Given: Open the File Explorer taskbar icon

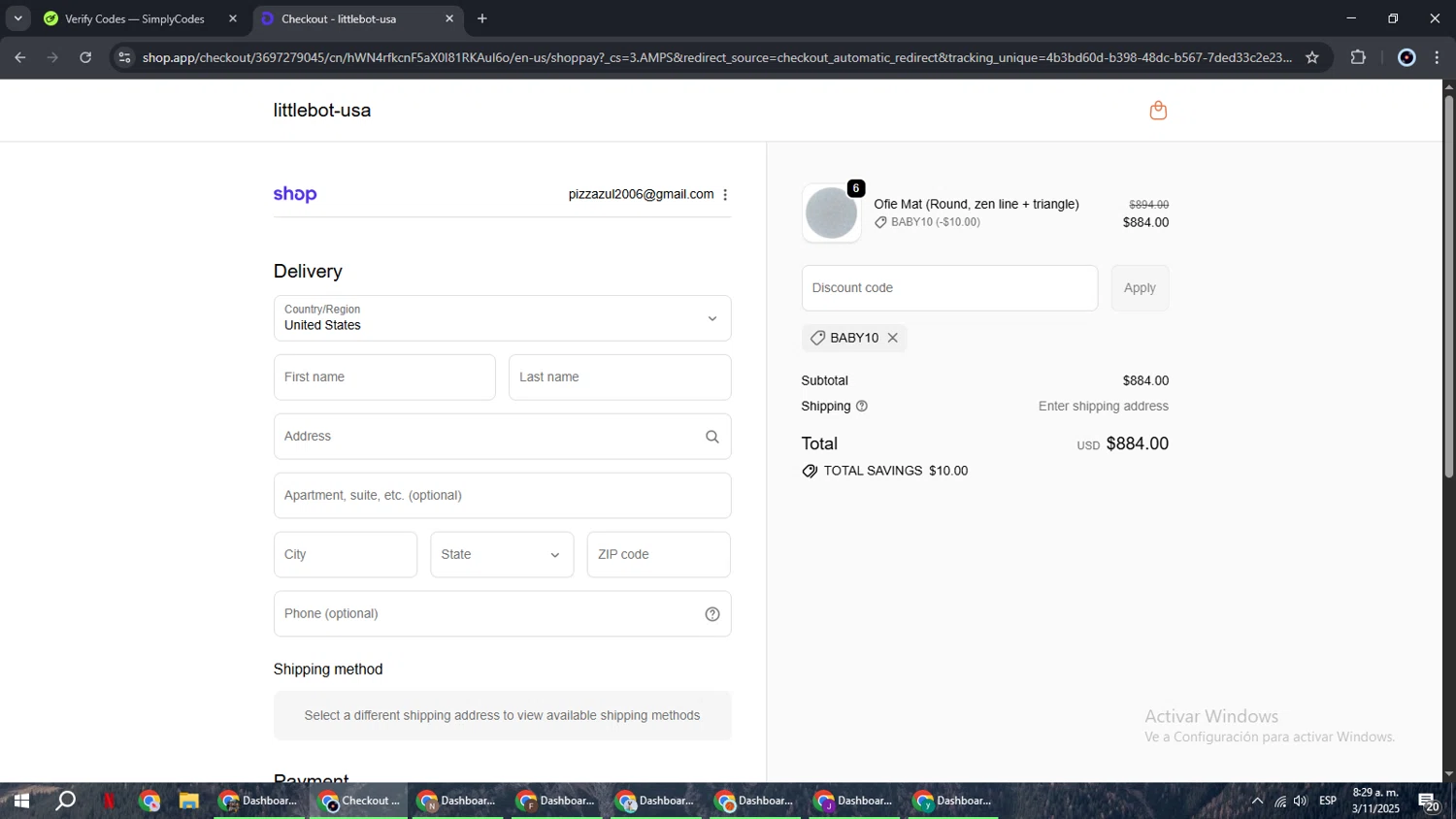Looking at the screenshot, I should [x=189, y=802].
